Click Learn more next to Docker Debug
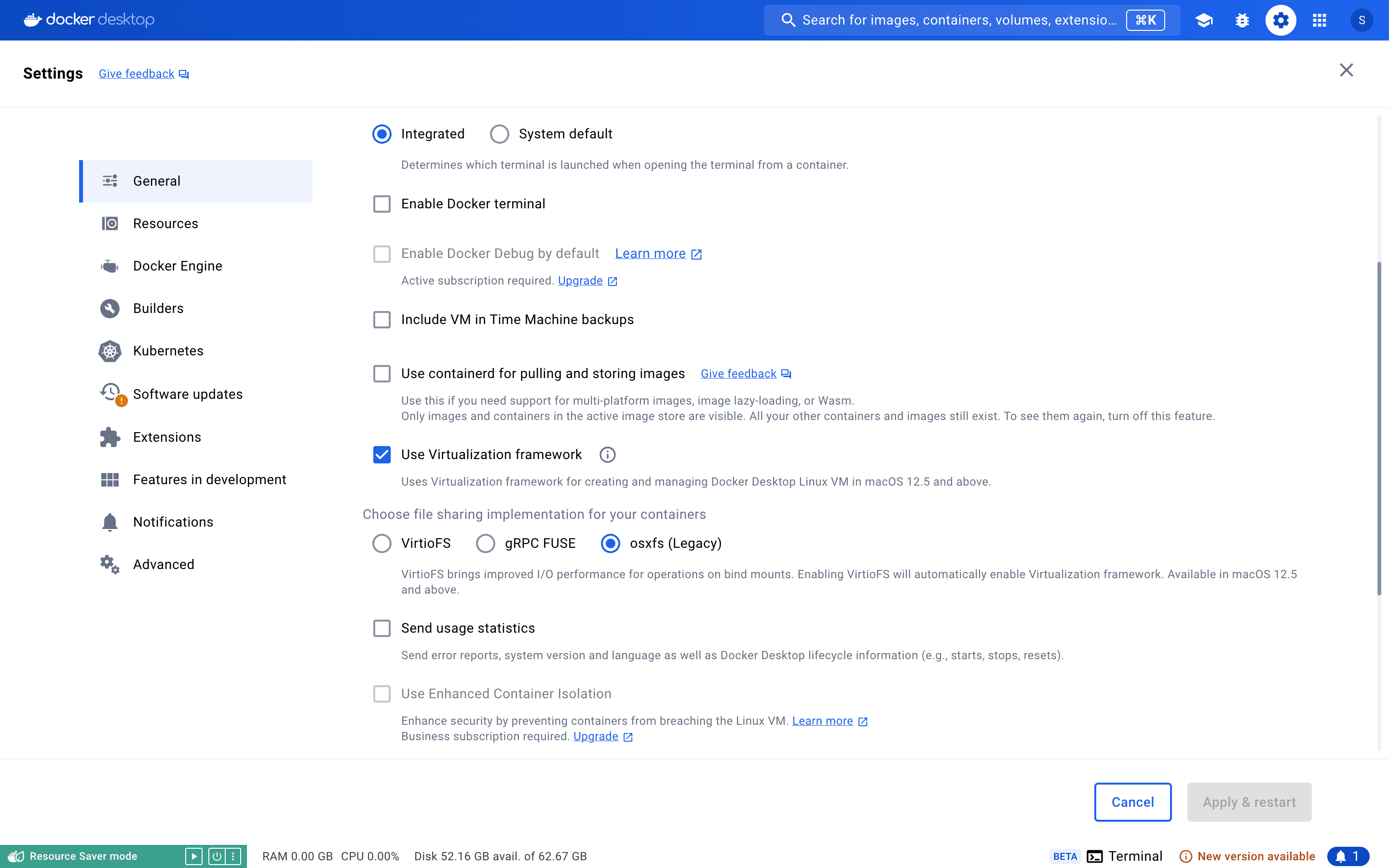This screenshot has width=1389, height=868. (650, 253)
